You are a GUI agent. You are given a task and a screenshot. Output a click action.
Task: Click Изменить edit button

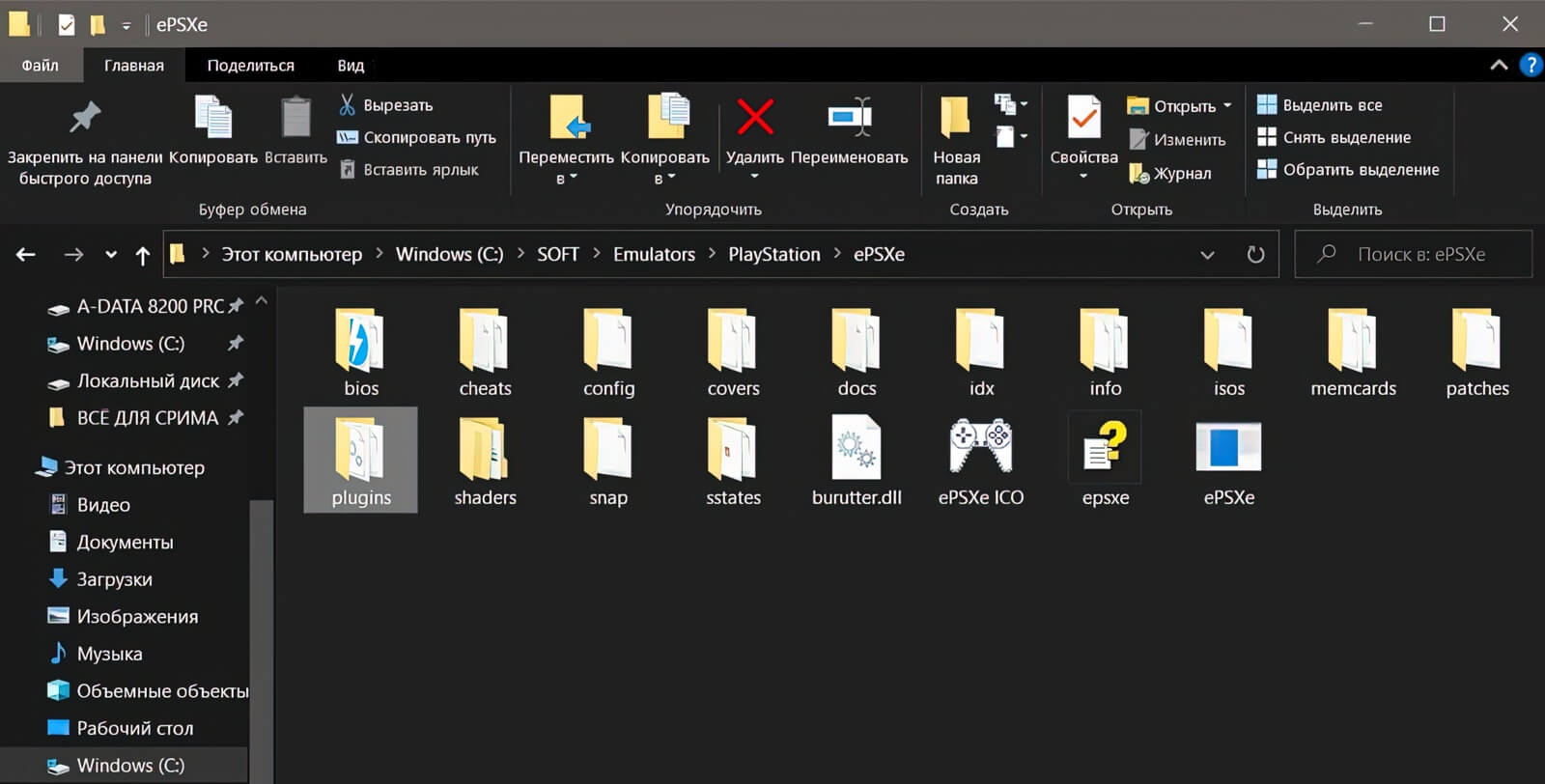point(1178,139)
